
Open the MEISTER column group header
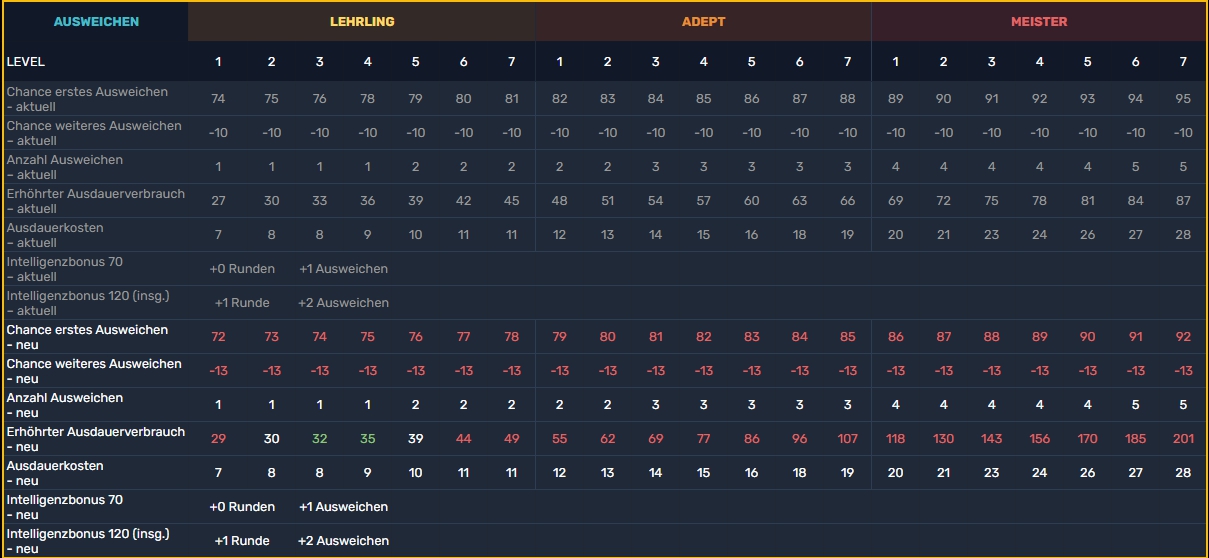pos(1039,21)
